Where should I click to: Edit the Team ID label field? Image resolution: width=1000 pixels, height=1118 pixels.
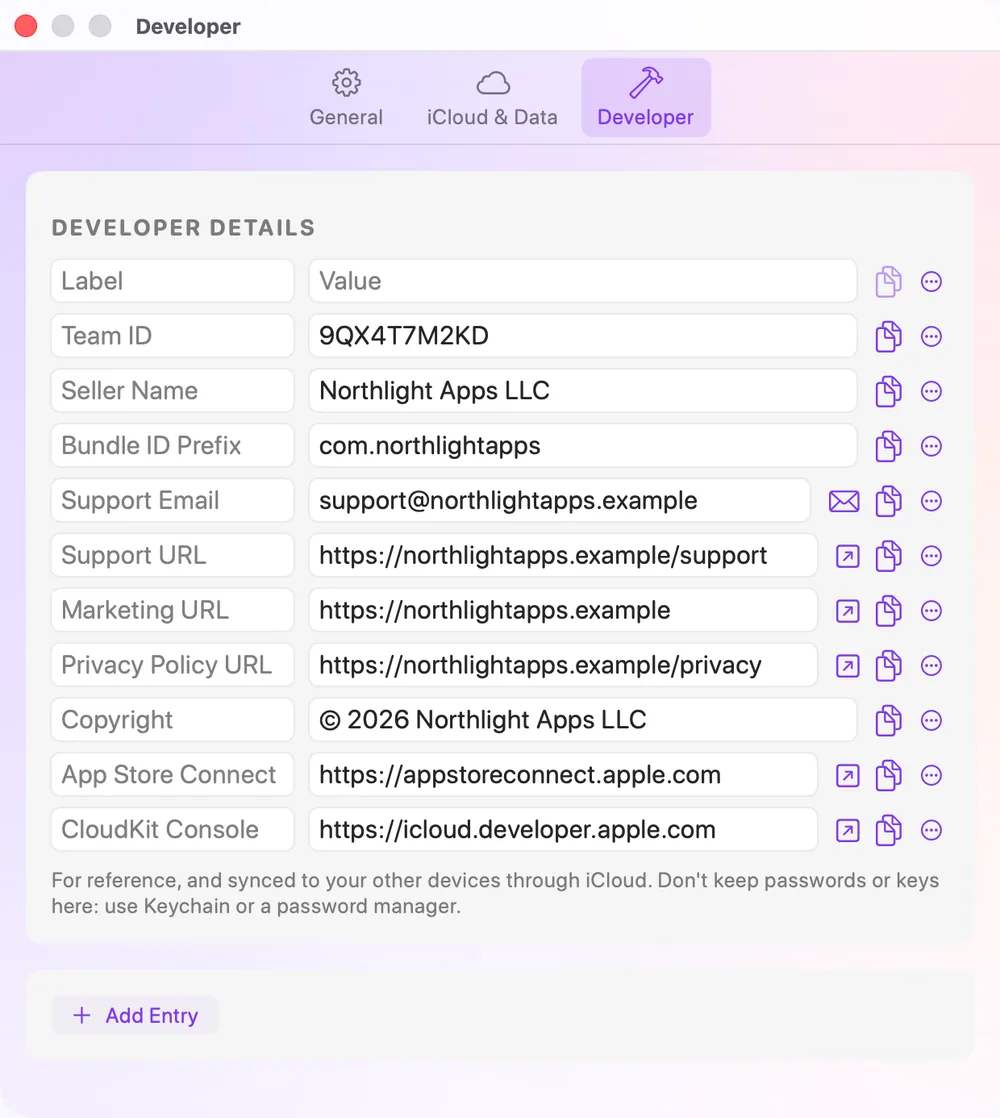172,336
